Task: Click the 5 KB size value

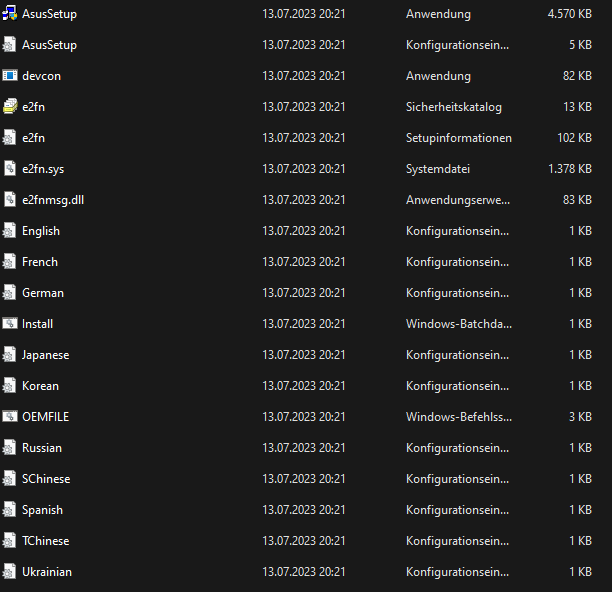Action: [580, 45]
